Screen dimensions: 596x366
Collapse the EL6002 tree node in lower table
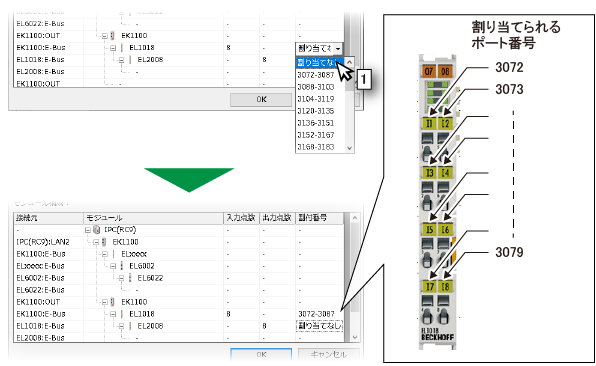coord(113,266)
